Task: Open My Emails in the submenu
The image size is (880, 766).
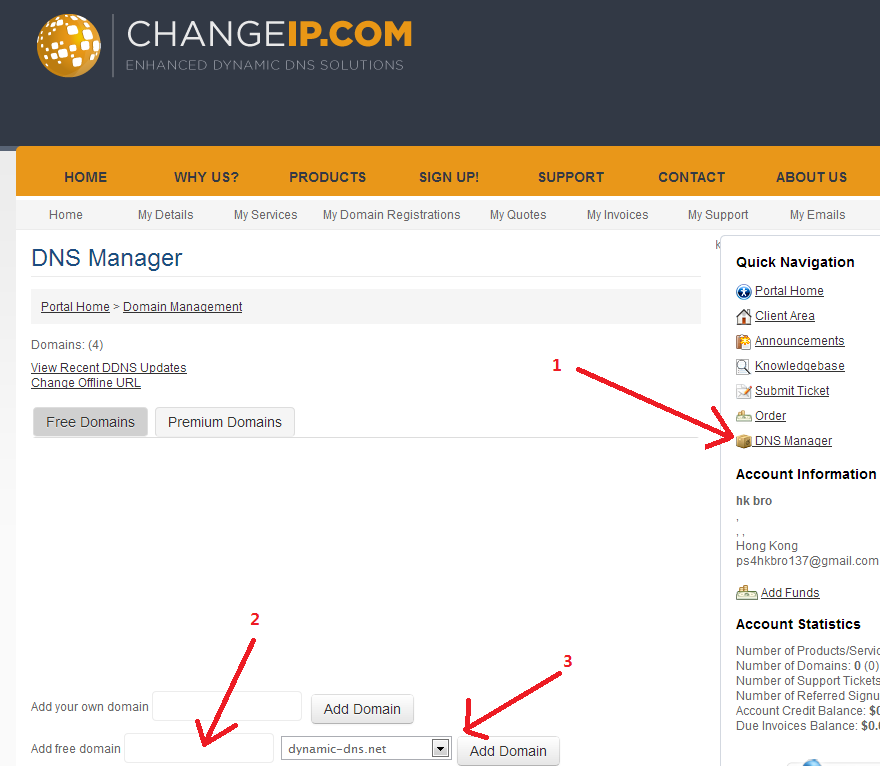Action: tap(818, 215)
